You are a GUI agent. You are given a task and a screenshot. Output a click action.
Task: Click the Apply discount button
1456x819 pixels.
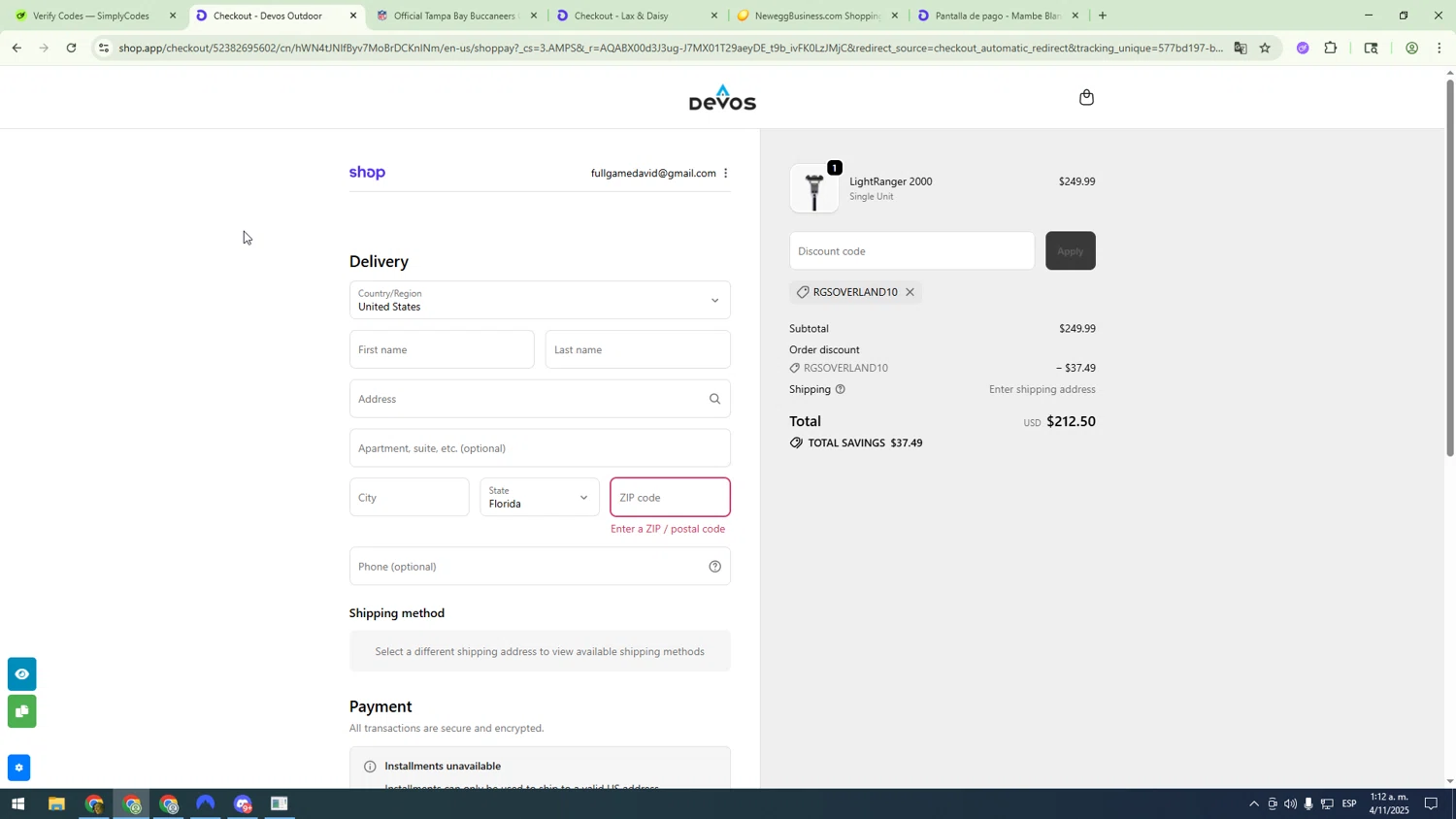coord(1070,250)
